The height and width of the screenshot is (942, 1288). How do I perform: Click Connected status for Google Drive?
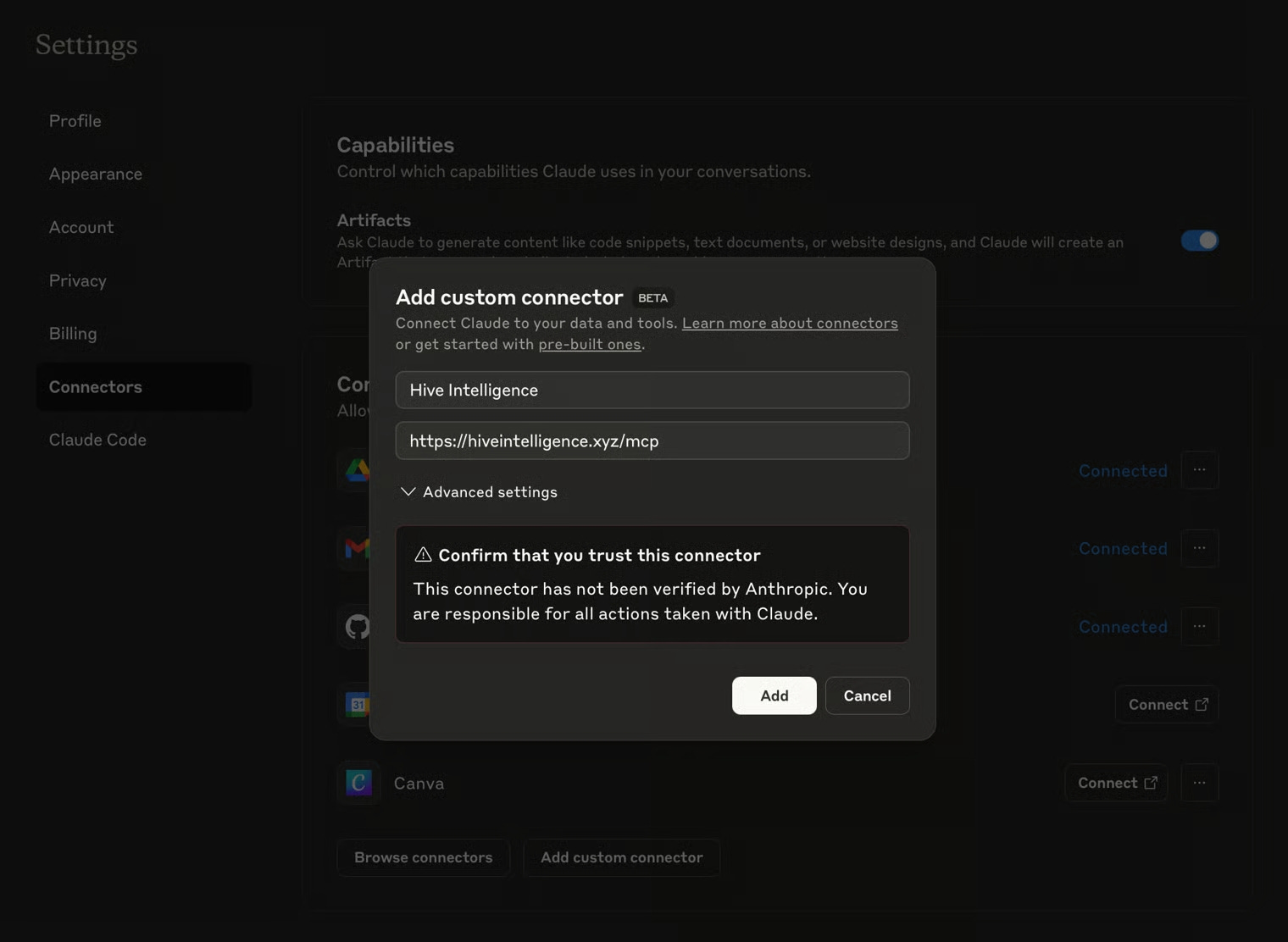(x=1123, y=471)
